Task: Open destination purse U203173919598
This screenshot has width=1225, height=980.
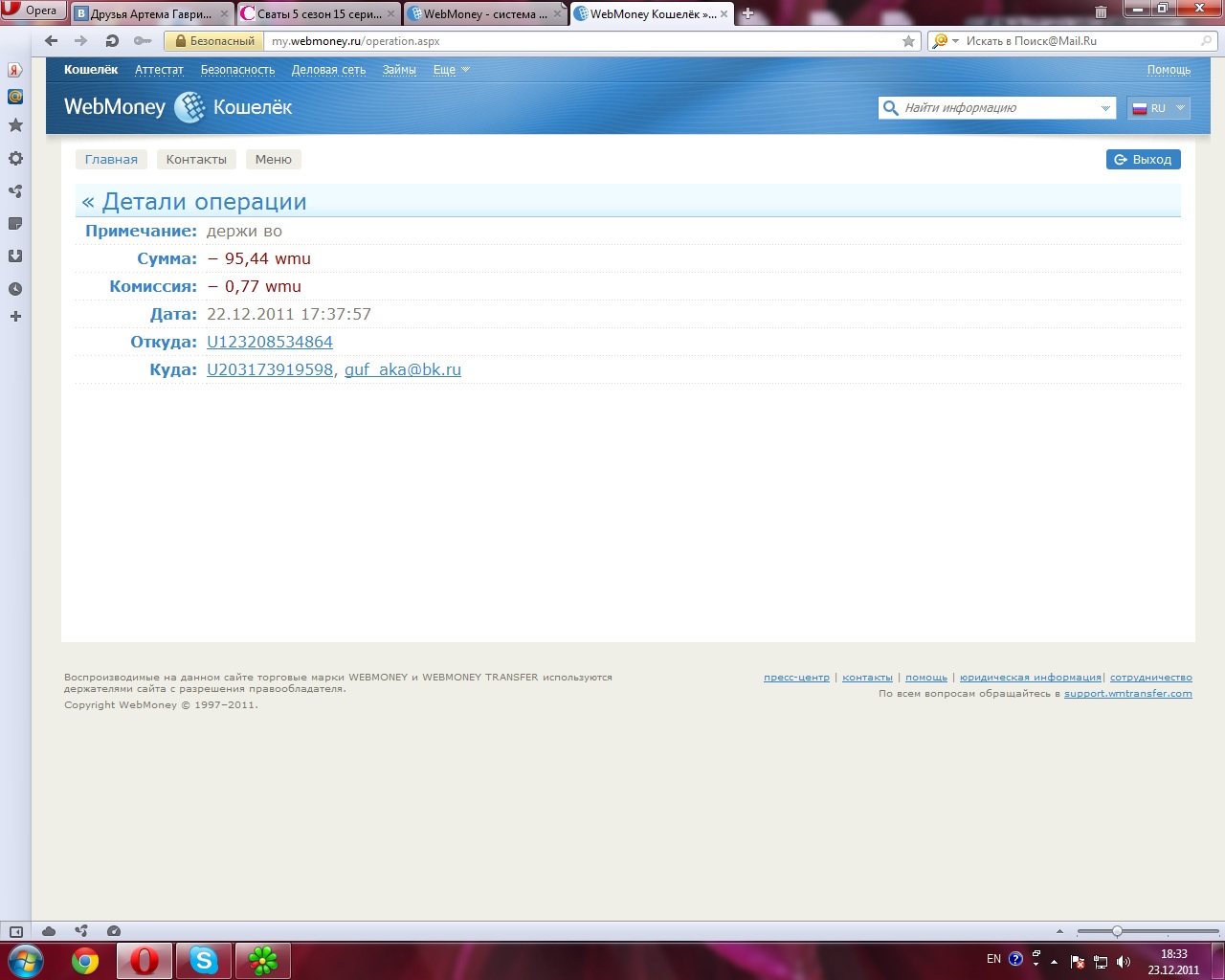Action: [x=270, y=369]
